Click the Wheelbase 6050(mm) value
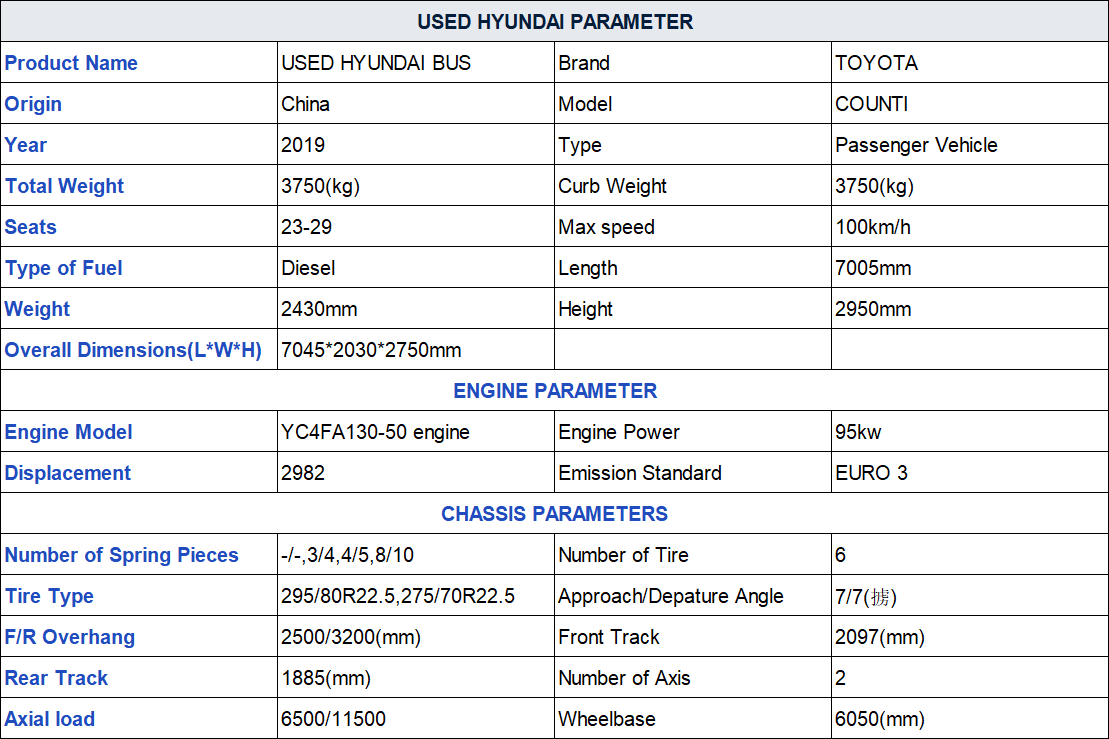Image resolution: width=1109 pixels, height=739 pixels. 880,719
